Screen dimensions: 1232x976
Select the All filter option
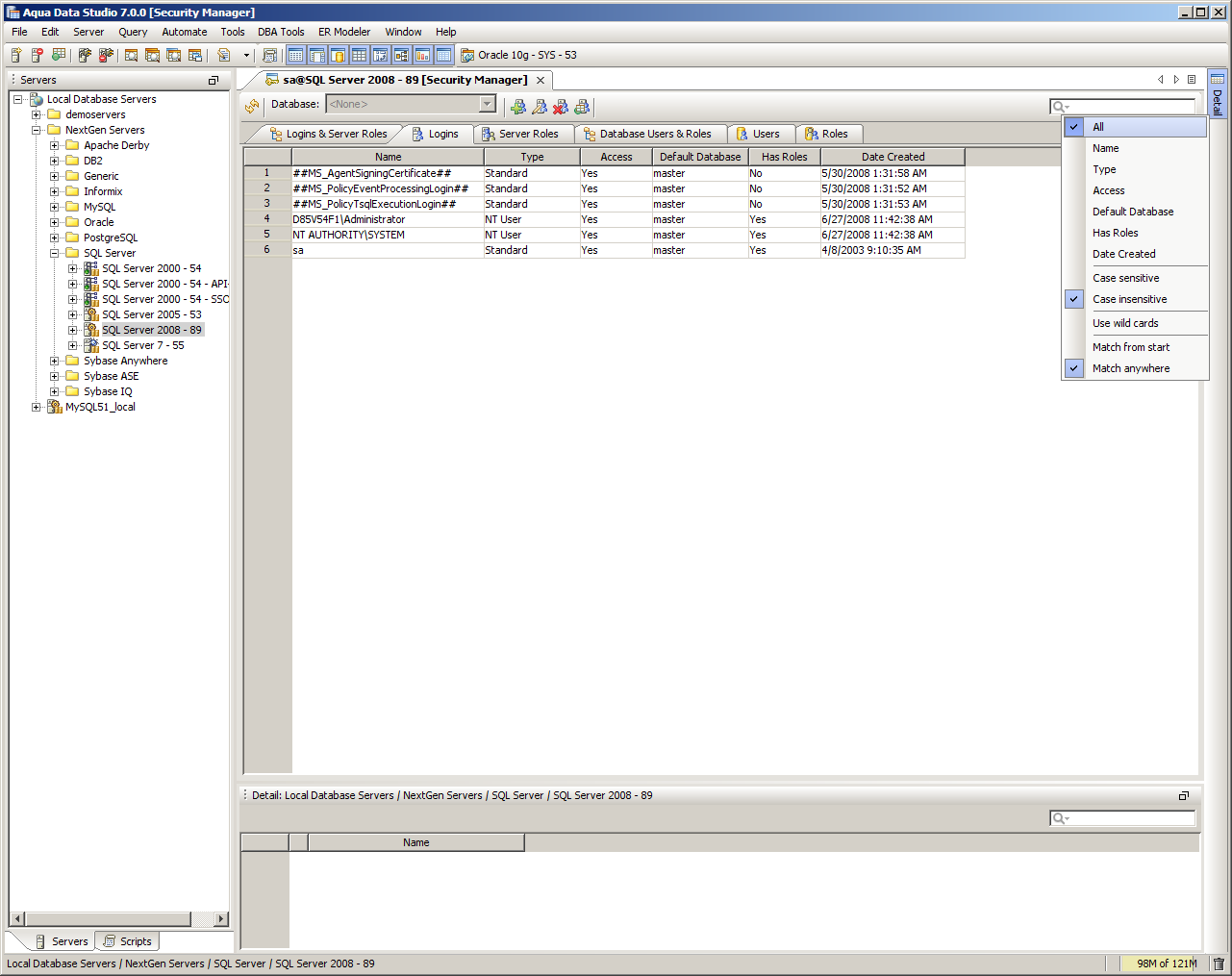pyautogui.click(x=1135, y=127)
